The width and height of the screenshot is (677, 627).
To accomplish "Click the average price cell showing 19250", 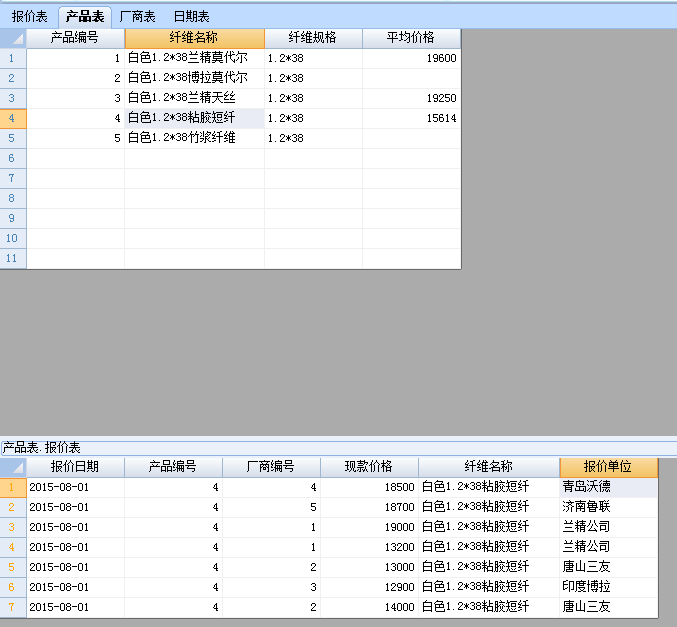I will (411, 98).
